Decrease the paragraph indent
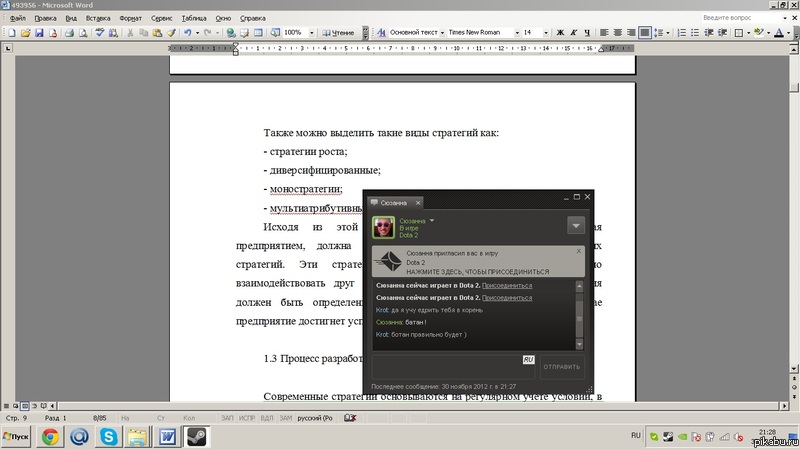800x449 pixels. 709,33
